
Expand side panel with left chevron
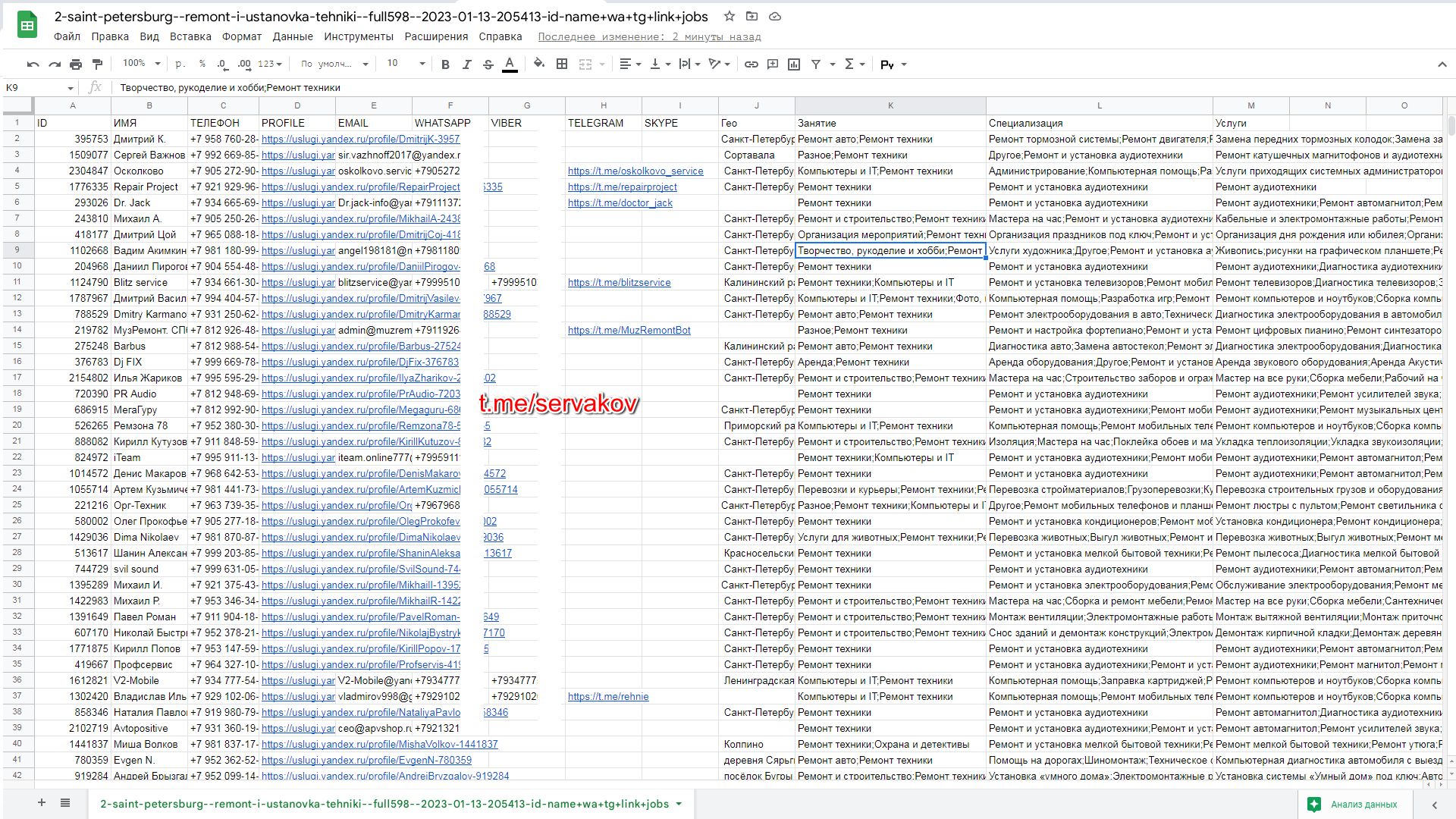pos(1434,805)
